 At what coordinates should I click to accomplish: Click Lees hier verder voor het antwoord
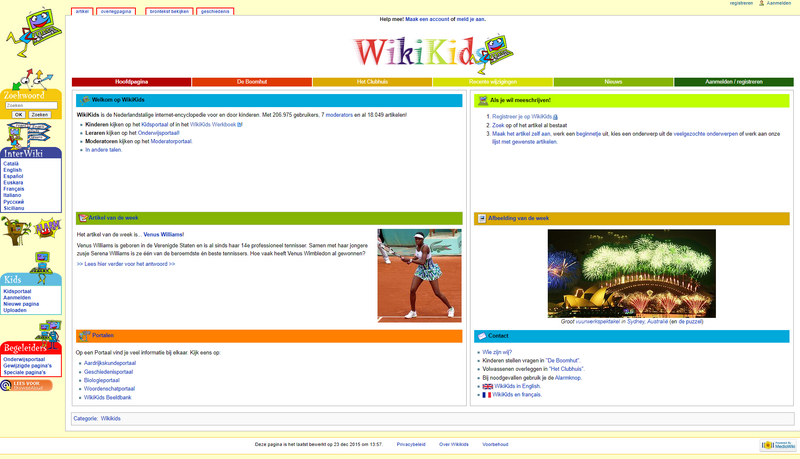126,264
